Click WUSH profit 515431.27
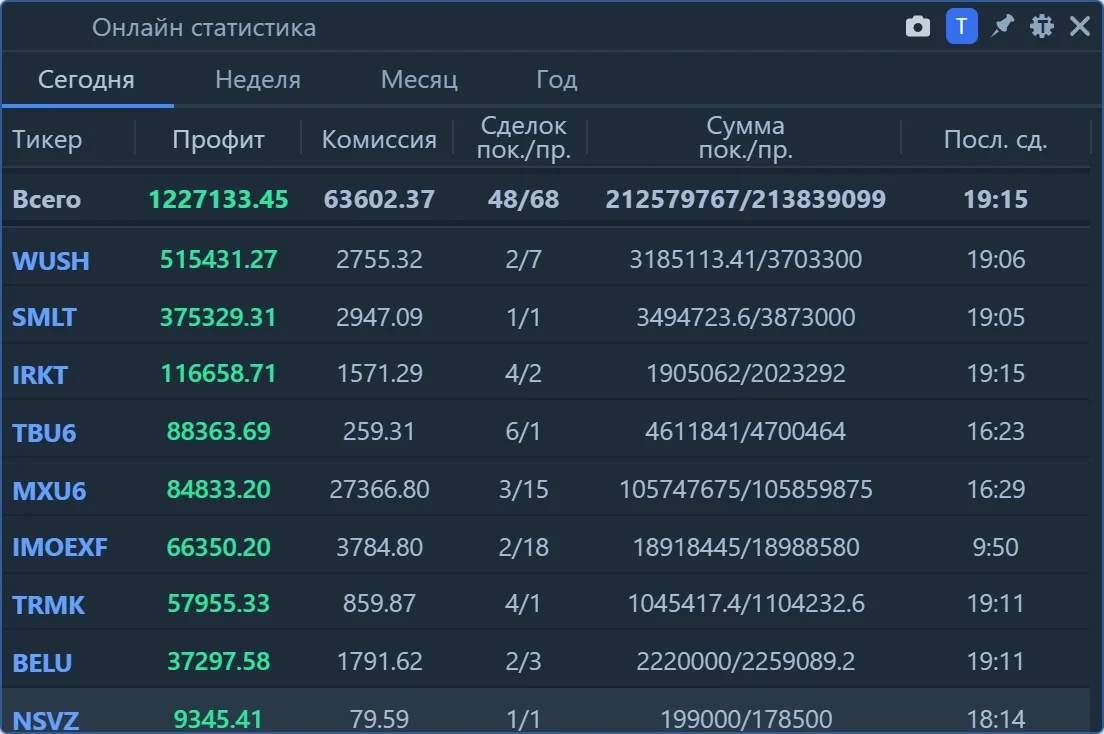Image resolution: width=1104 pixels, height=734 pixels. (x=218, y=259)
